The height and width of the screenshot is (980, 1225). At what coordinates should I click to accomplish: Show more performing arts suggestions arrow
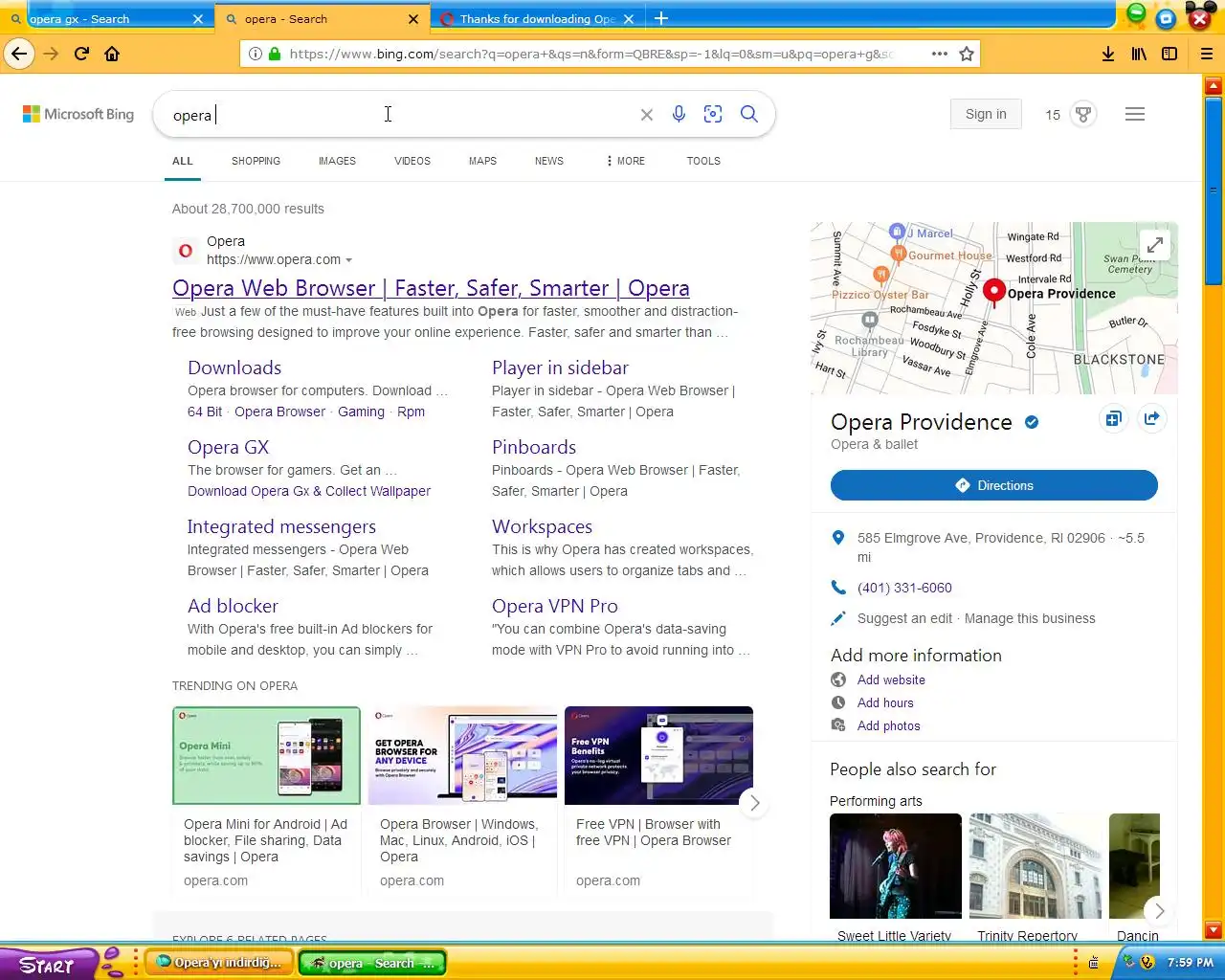coord(1159,910)
